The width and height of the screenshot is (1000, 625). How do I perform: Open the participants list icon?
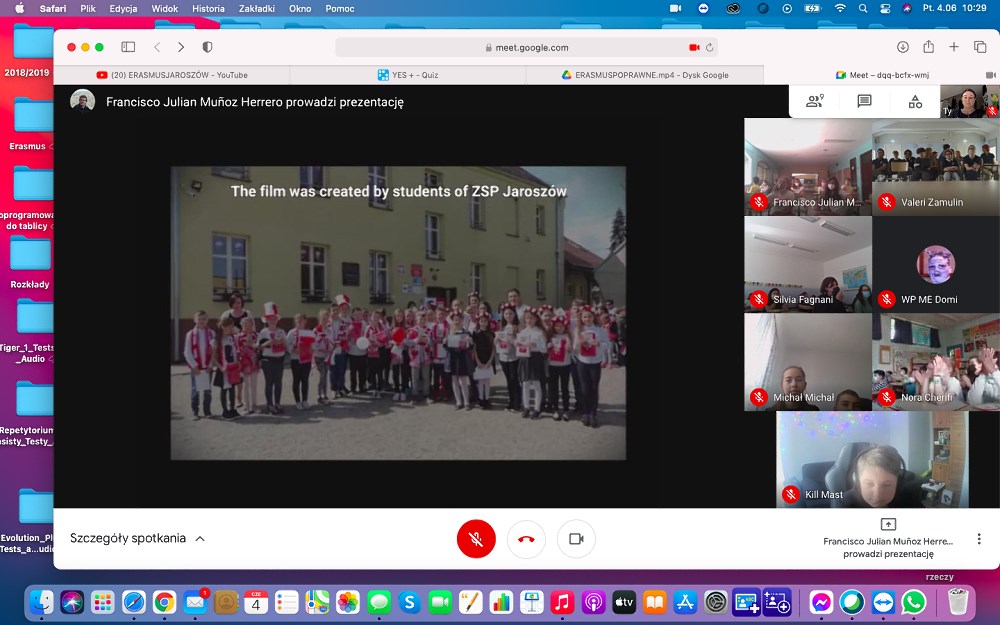[x=814, y=101]
